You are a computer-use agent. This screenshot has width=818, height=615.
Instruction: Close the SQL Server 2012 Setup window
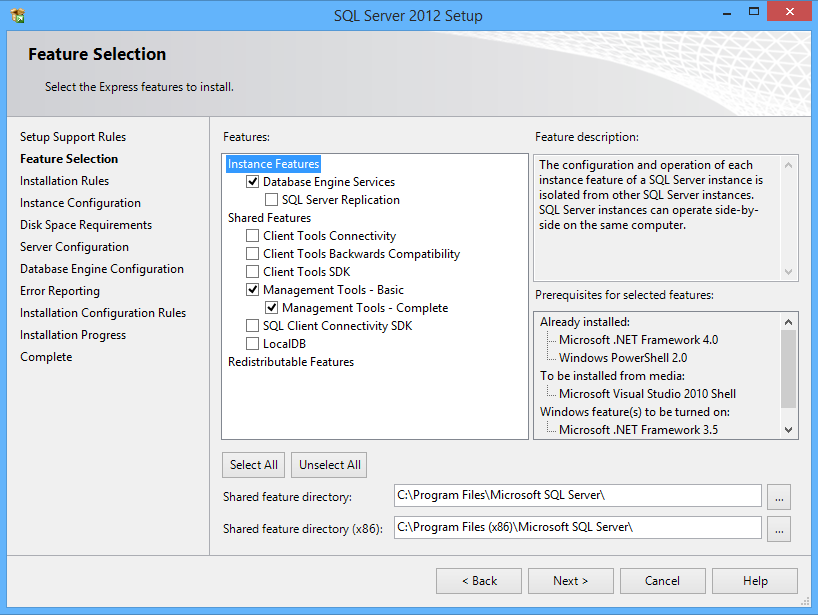click(x=789, y=12)
